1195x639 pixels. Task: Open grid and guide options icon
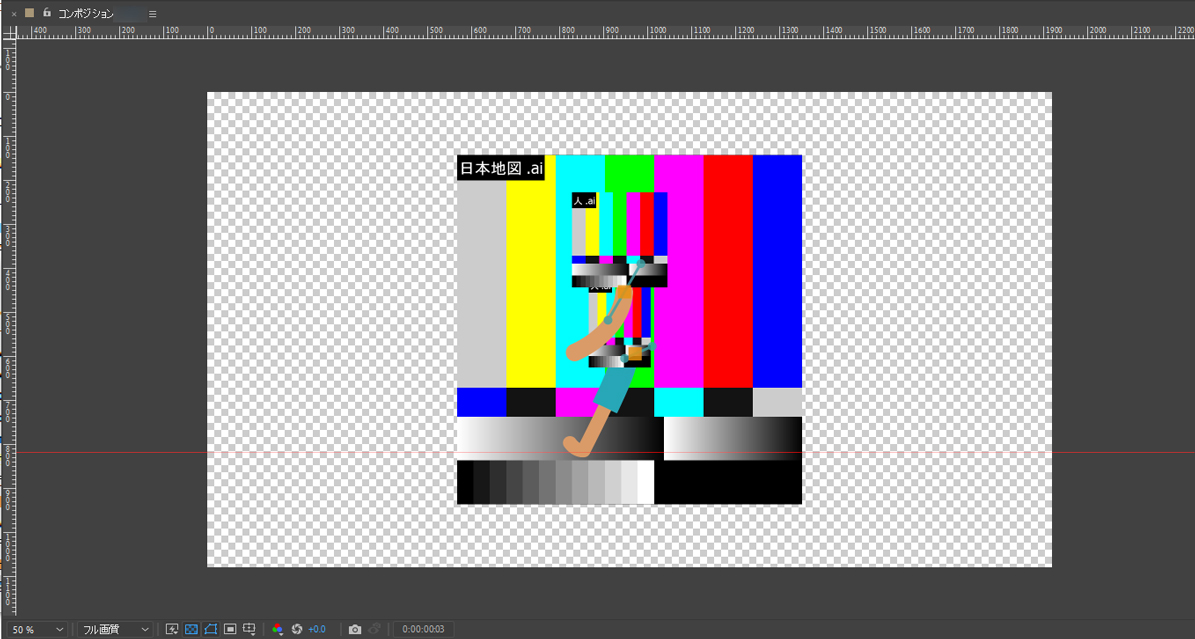pyautogui.click(x=250, y=629)
